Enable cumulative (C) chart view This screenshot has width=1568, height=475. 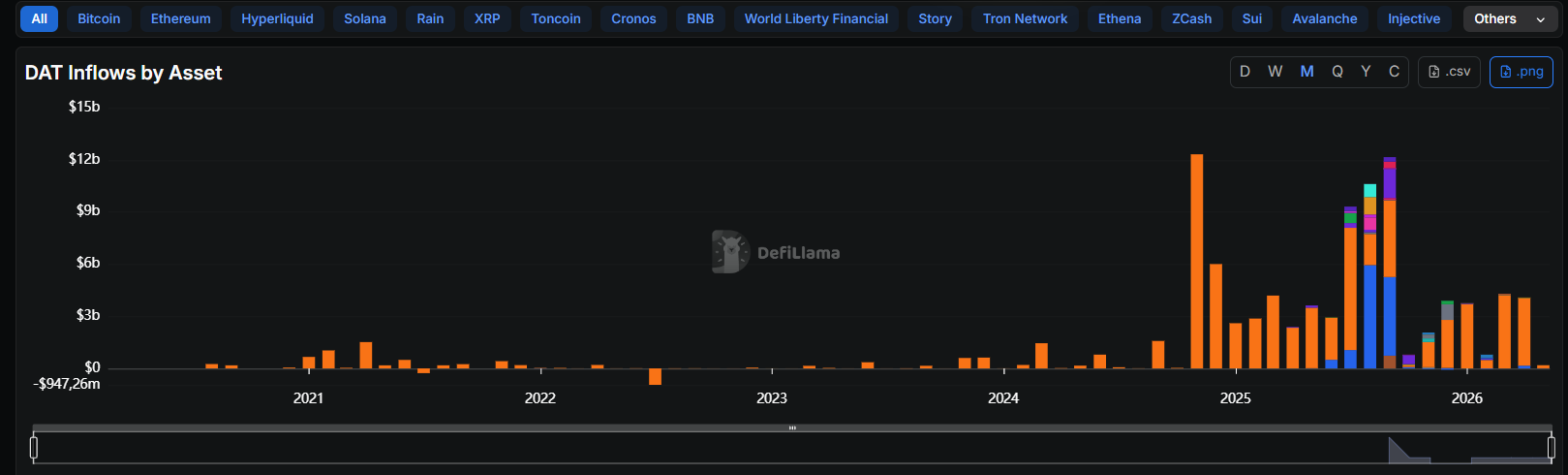click(x=1394, y=72)
